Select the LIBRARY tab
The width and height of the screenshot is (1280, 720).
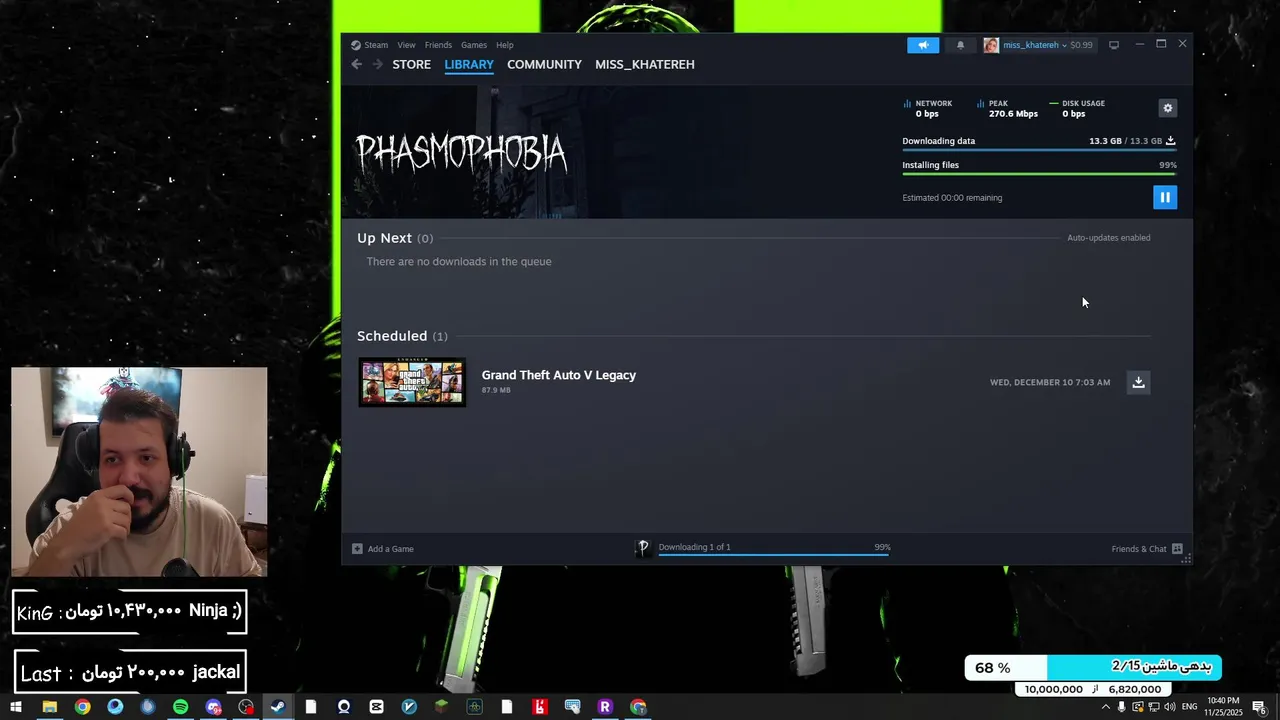469,64
